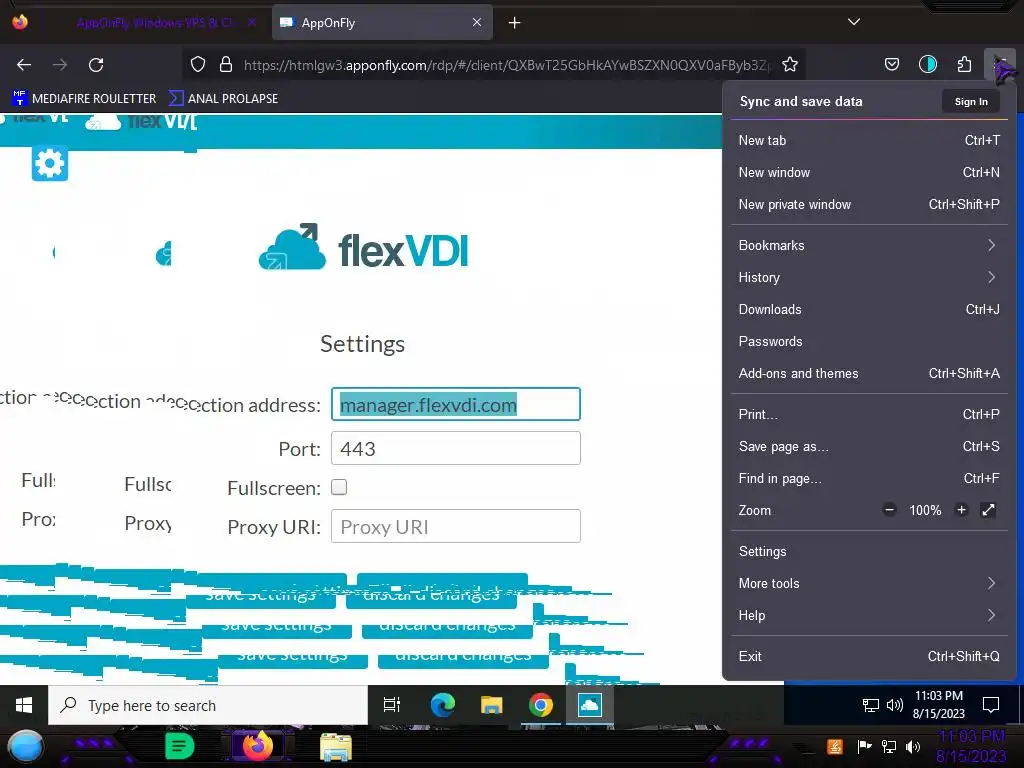Viewport: 1024px width, 768px height.
Task: Open the remote notification center icon
Action: [x=991, y=705]
